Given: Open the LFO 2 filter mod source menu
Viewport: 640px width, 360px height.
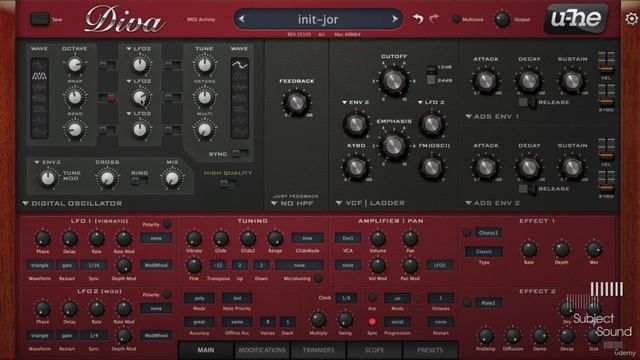Looking at the screenshot, I should (431, 102).
